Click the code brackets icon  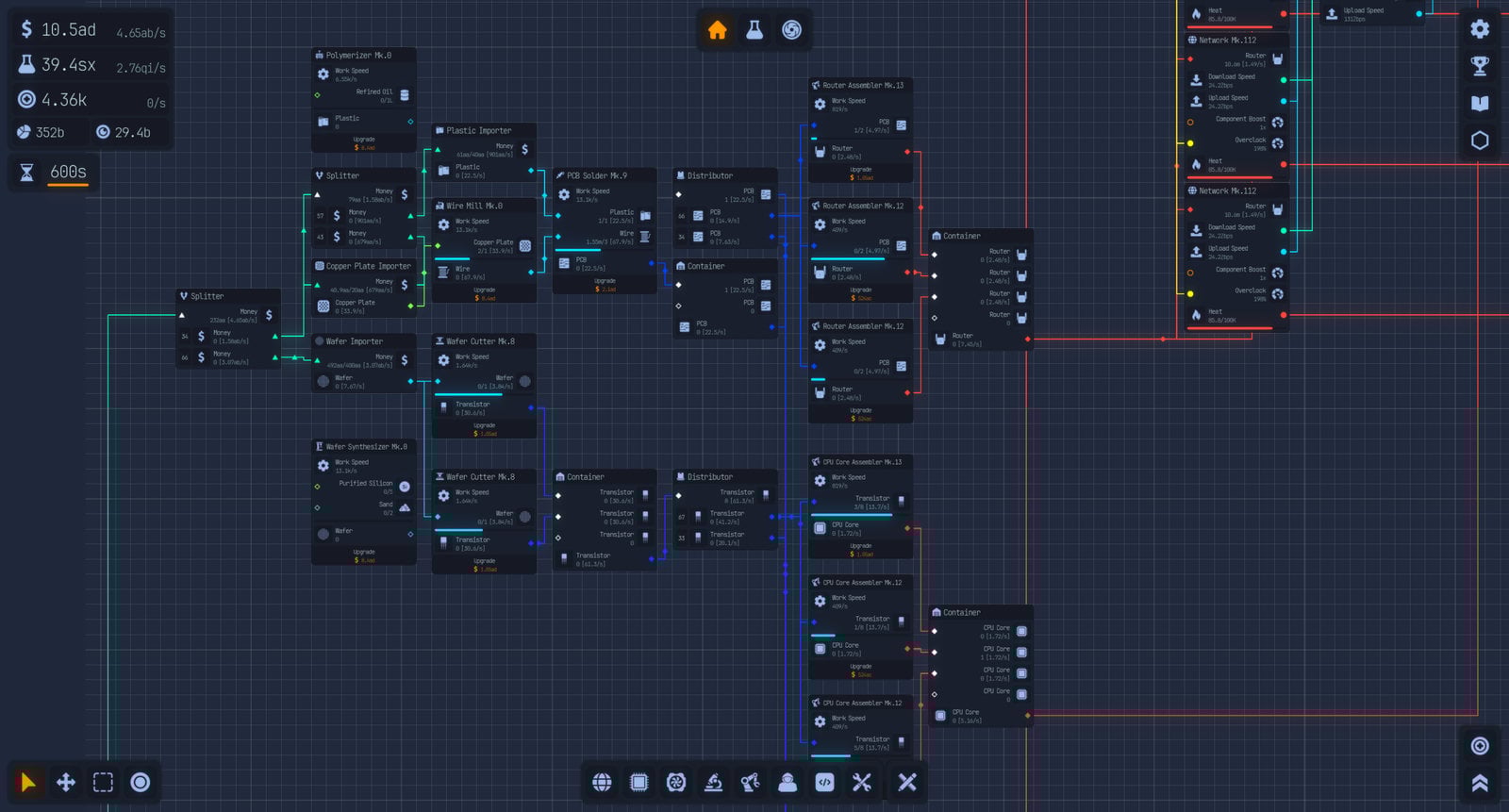pyautogui.click(x=824, y=782)
